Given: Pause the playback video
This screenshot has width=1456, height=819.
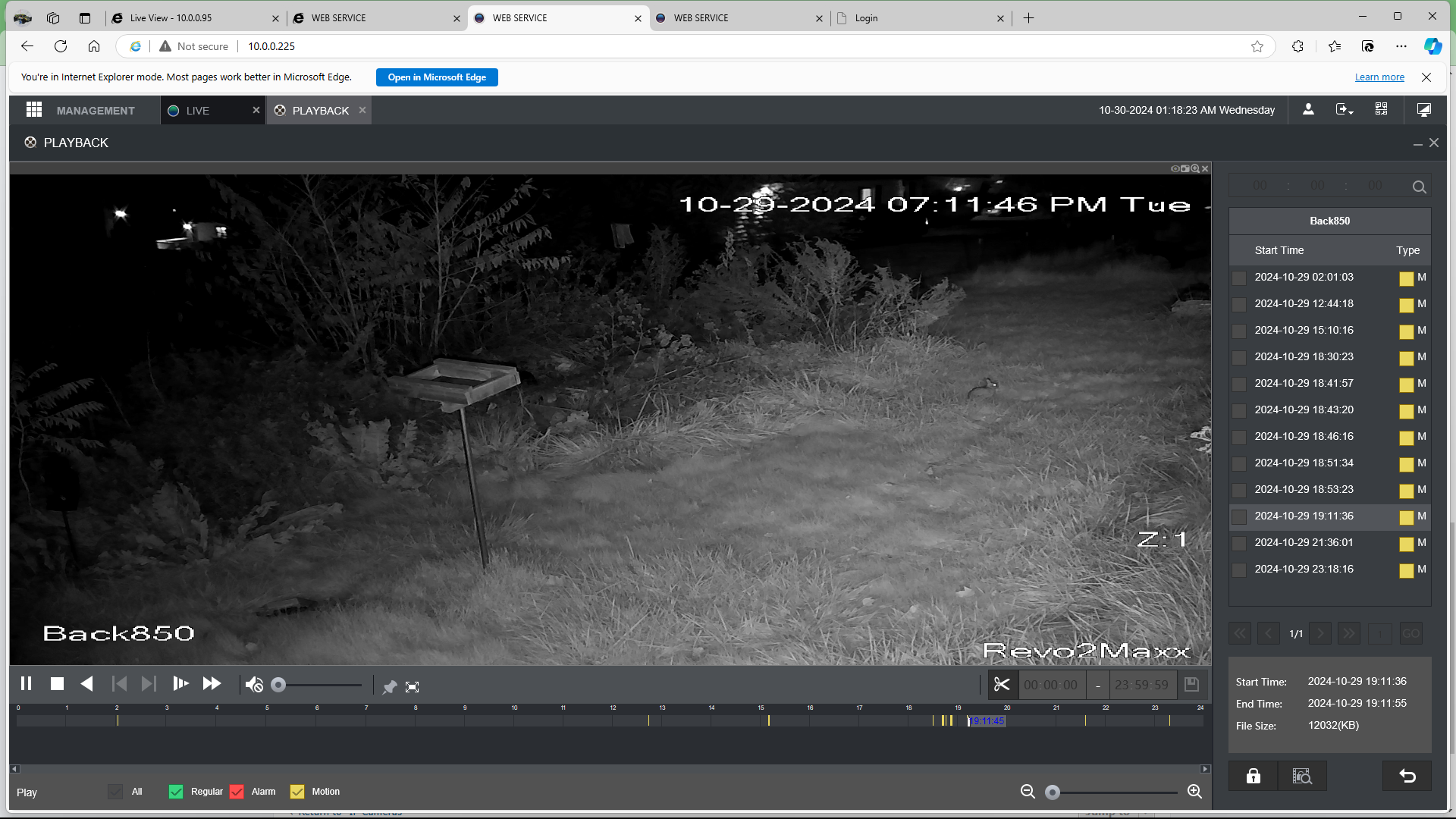Looking at the screenshot, I should (x=27, y=684).
